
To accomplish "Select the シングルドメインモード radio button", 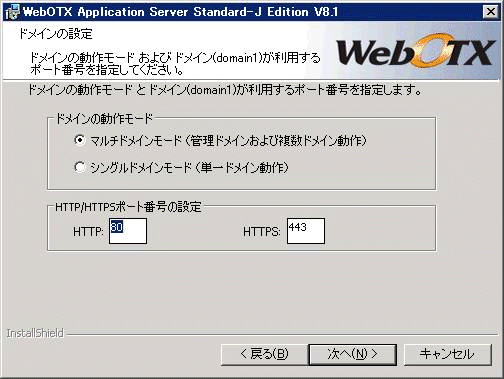I will [x=80, y=167].
